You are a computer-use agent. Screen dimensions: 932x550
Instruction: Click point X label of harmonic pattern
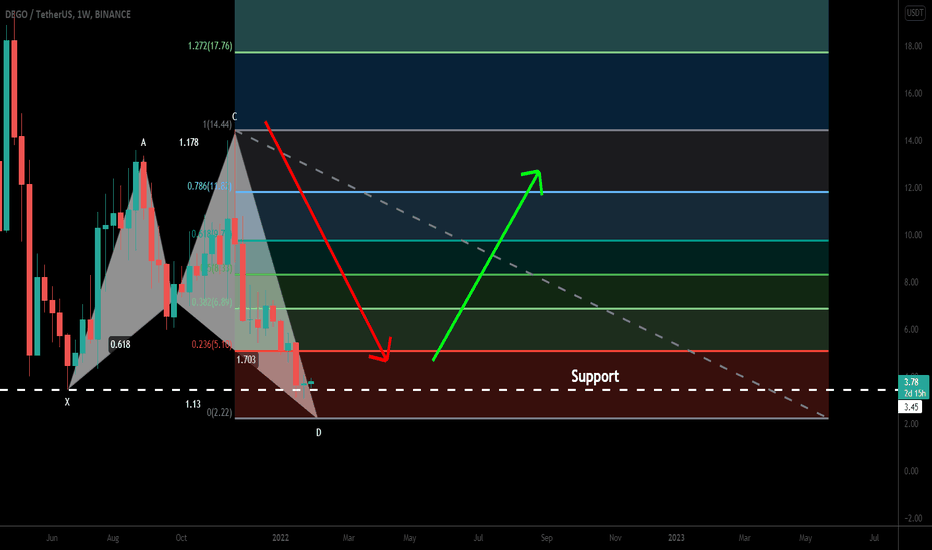(x=67, y=403)
